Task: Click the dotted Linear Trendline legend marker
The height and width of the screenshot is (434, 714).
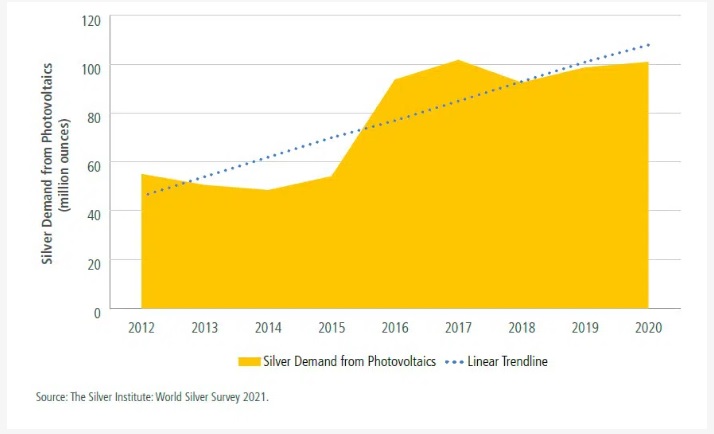Action: click(x=454, y=361)
